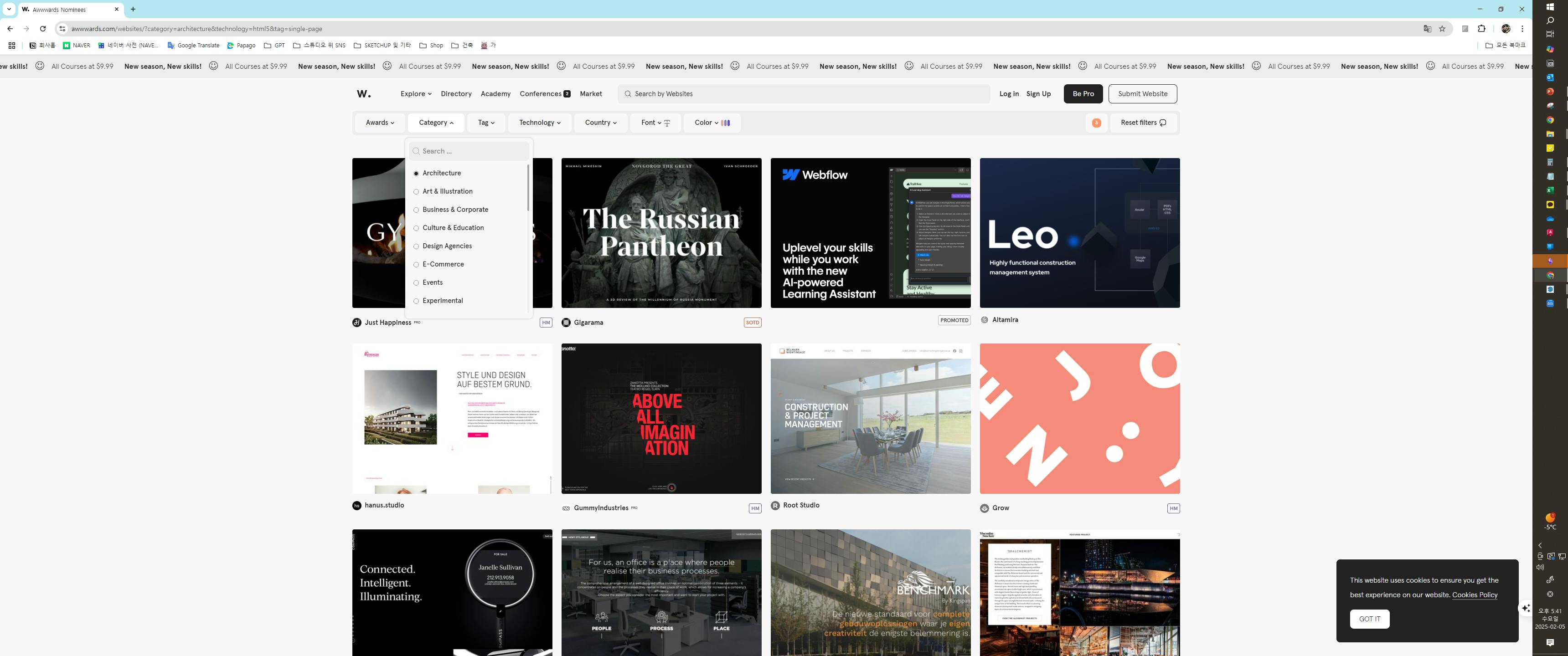Screen dimensions: 1568x656
Task: Click the Google Translate icon in address bar
Action: [1428, 29]
